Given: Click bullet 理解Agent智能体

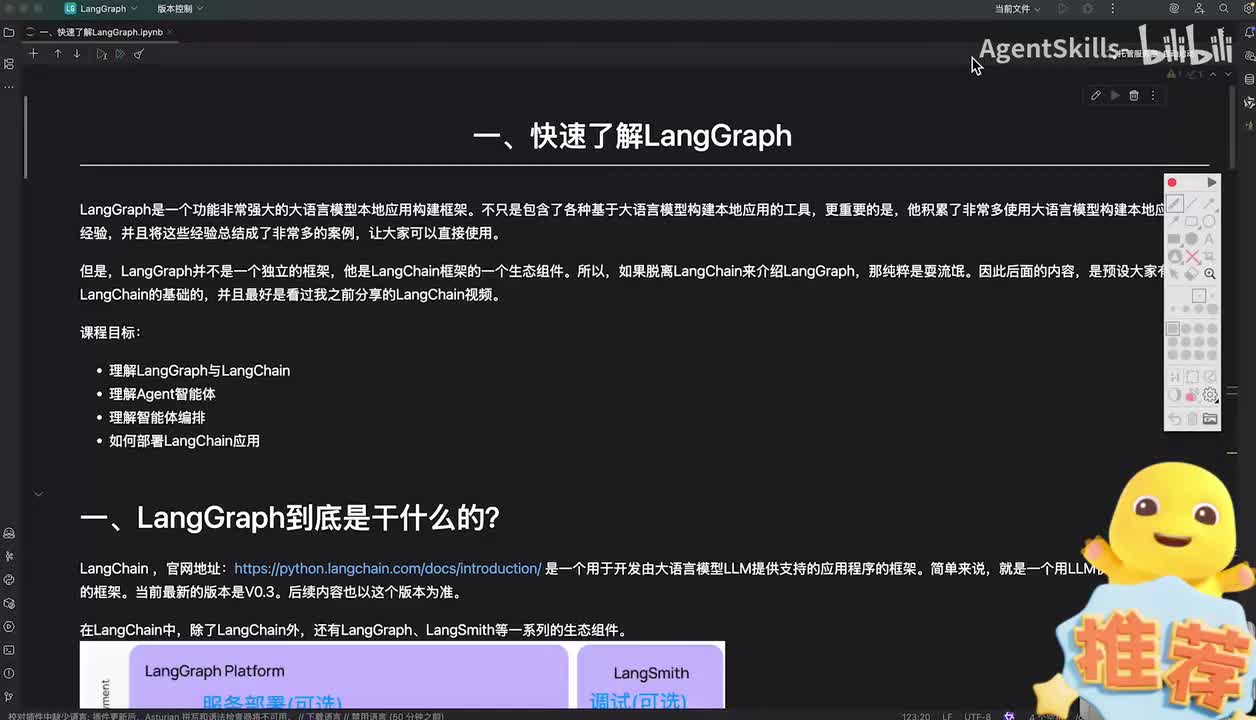Looking at the screenshot, I should coord(162,394).
